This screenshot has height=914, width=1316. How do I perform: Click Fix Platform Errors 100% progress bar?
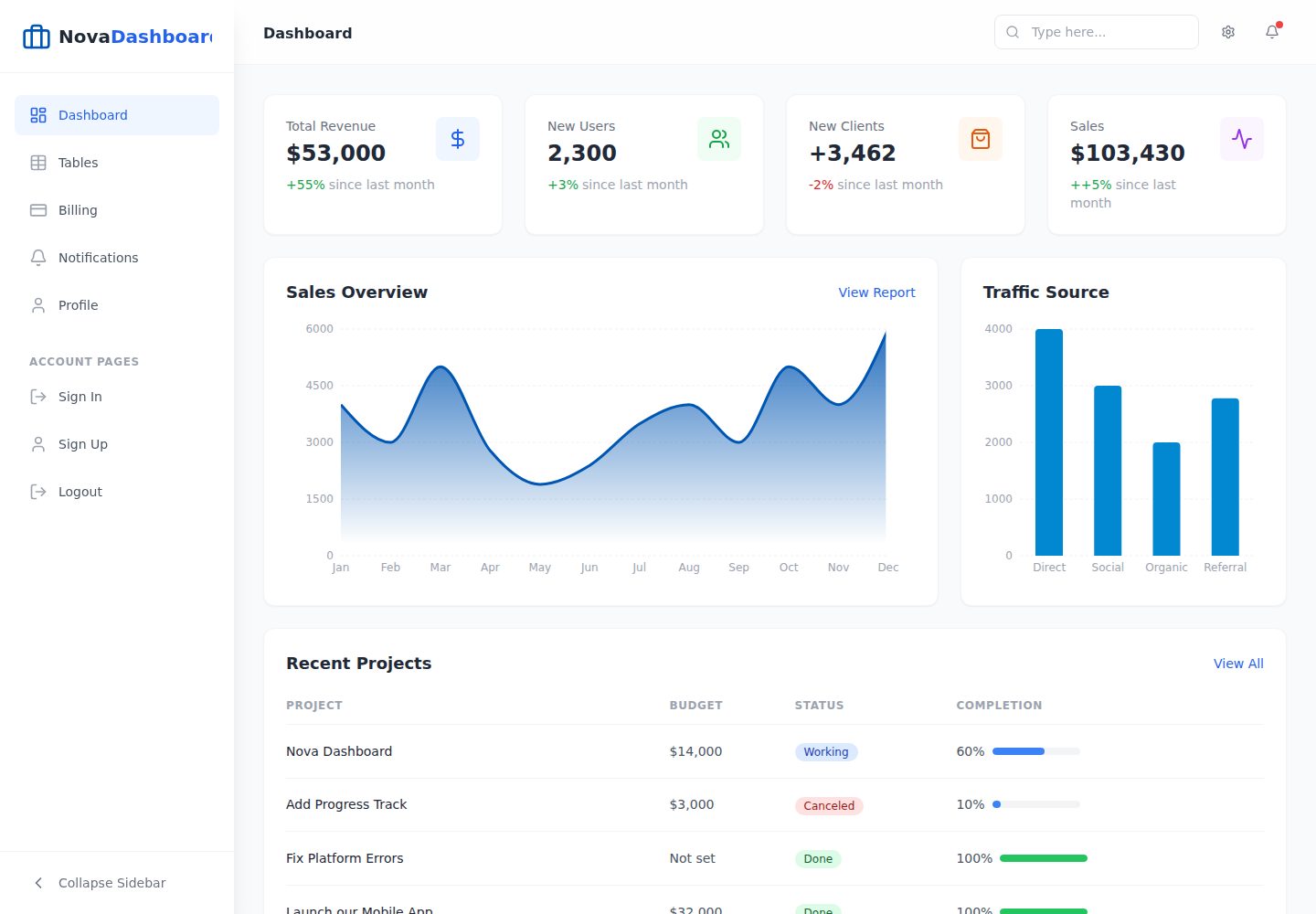coord(1044,858)
